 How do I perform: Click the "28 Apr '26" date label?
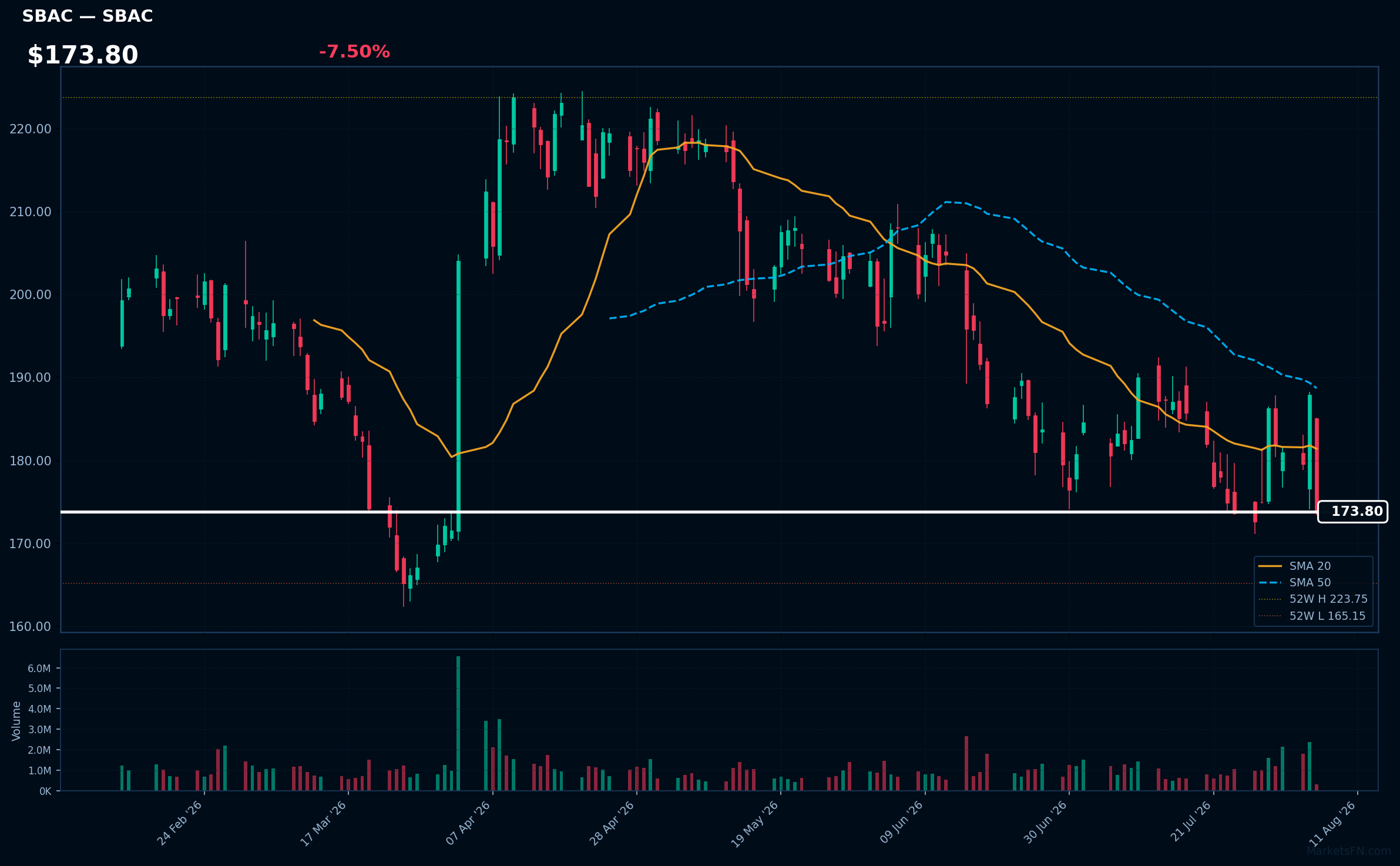coord(612,823)
